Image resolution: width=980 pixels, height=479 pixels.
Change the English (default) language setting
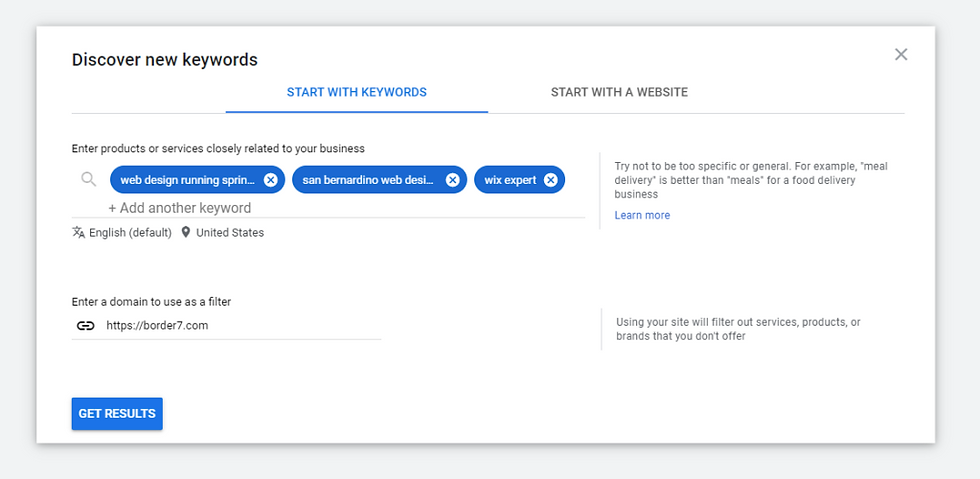coord(130,233)
